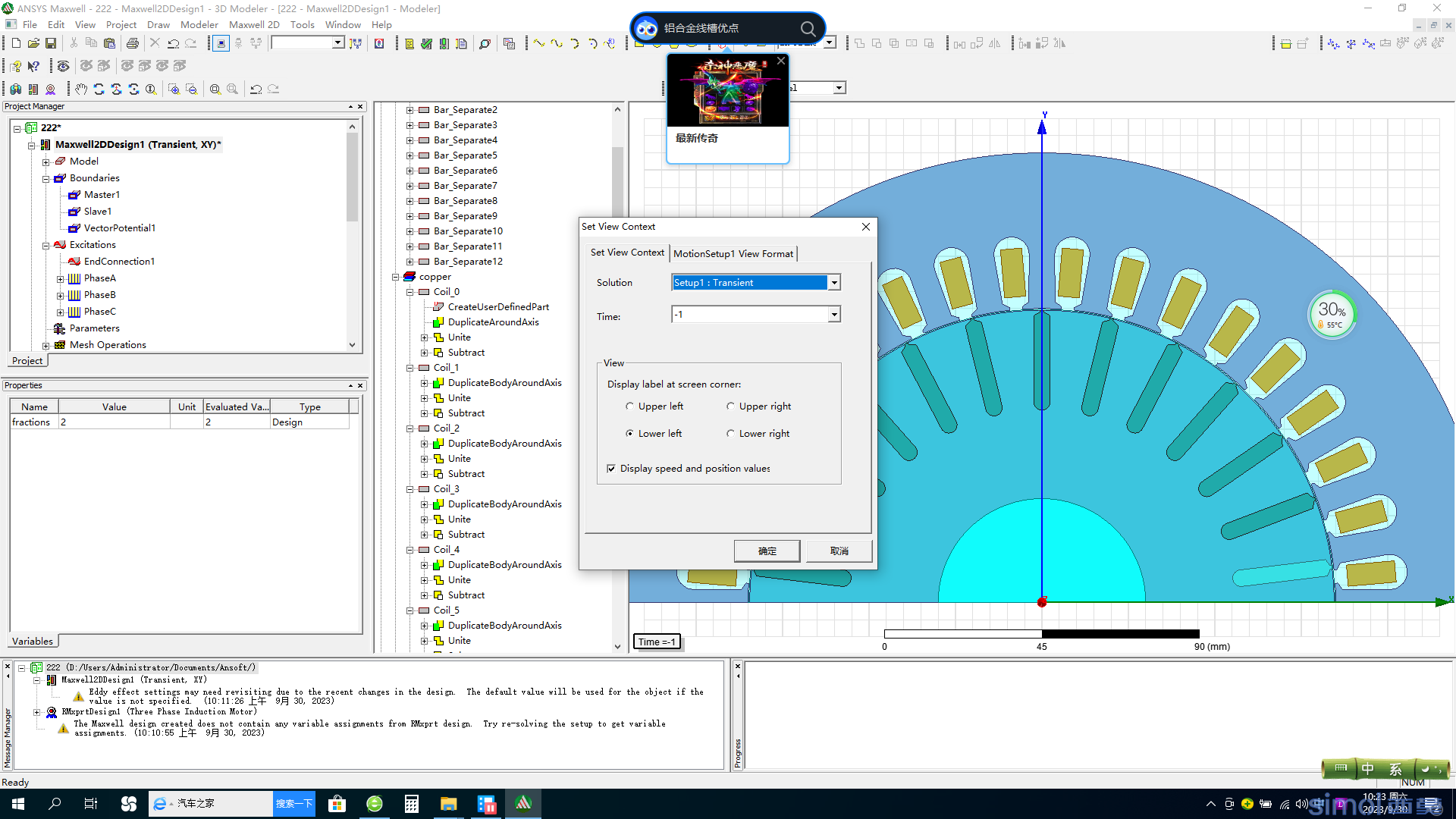
Task: Click the Print icon in toolbar
Action: pos(133,43)
